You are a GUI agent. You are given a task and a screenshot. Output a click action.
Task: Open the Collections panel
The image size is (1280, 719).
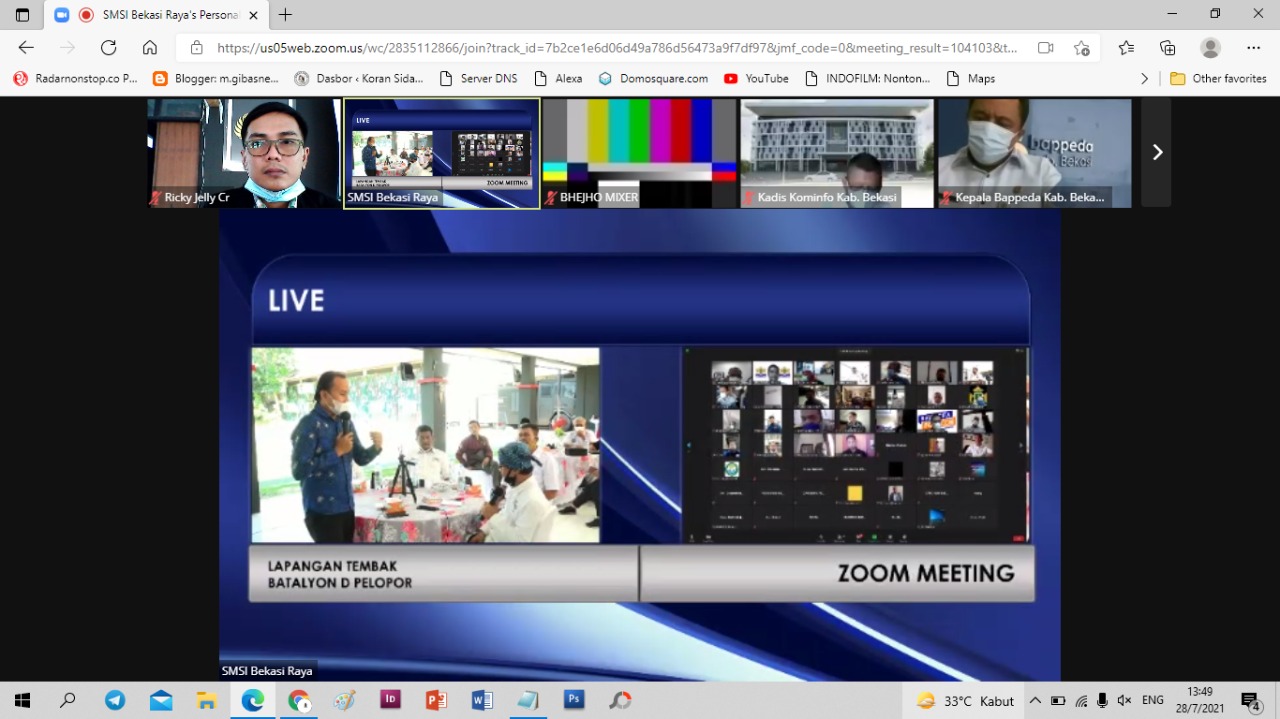1168,48
